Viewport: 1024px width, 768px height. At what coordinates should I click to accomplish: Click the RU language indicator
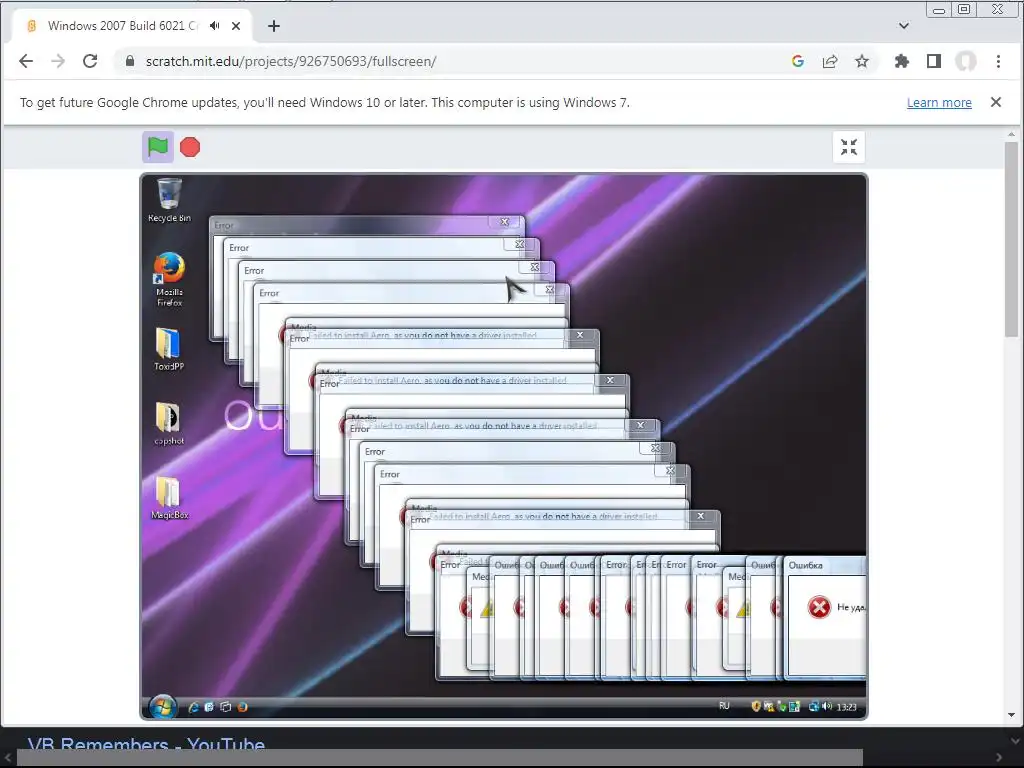(724, 706)
